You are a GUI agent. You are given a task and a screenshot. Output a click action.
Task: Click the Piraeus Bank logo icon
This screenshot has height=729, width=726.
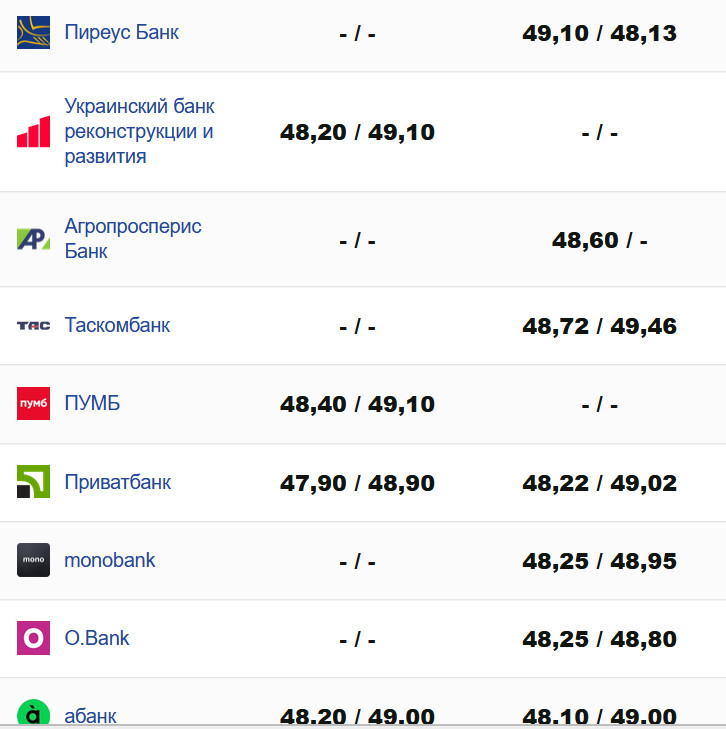click(33, 32)
